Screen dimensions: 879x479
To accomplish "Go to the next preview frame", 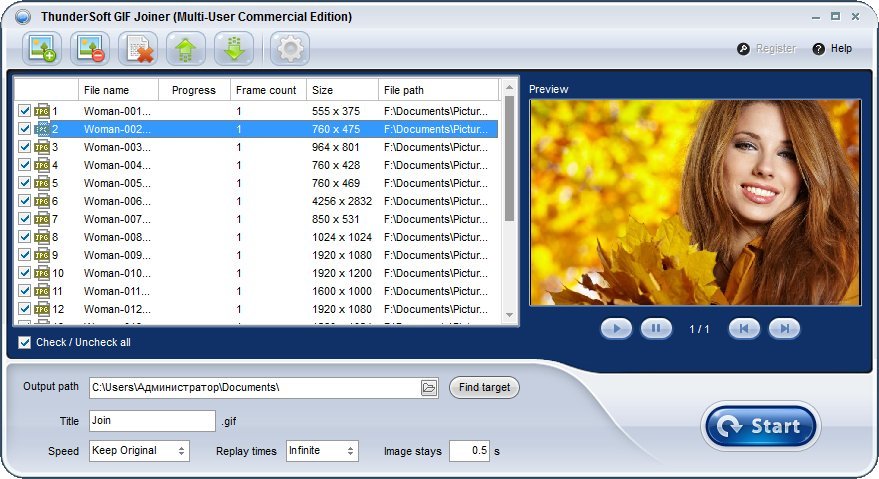I will click(784, 329).
